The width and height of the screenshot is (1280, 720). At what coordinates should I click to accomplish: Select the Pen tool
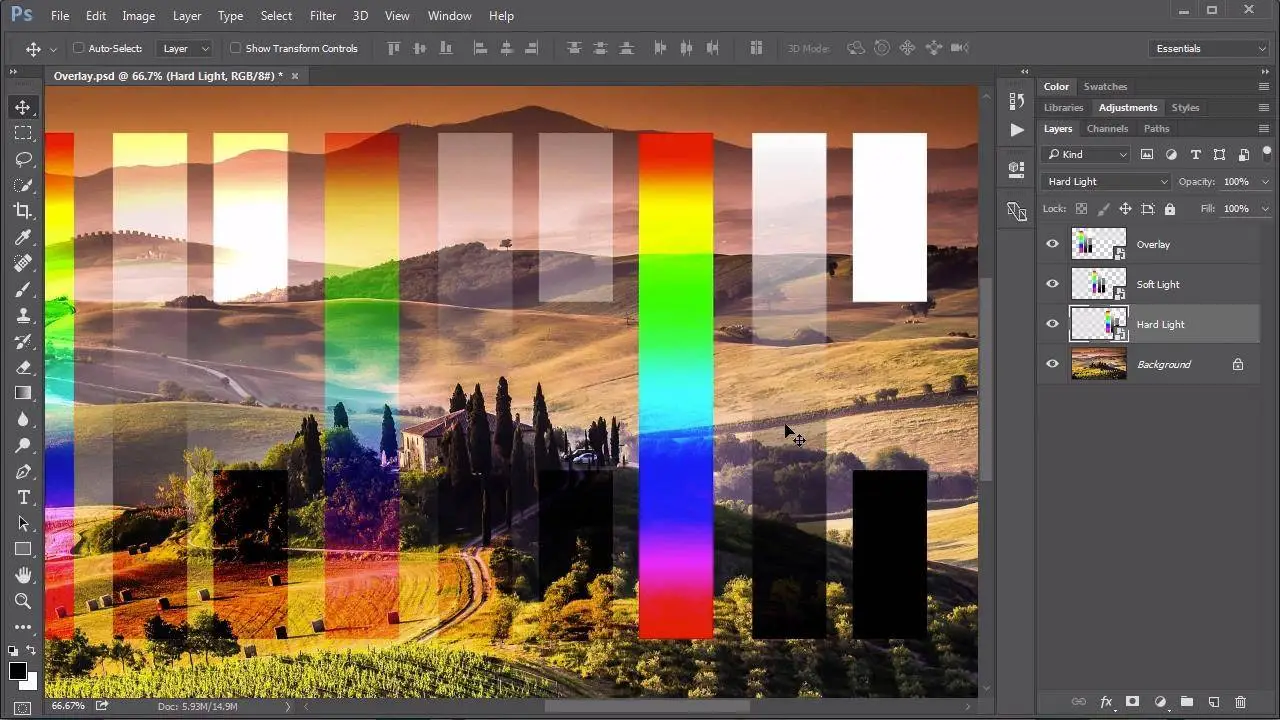[23, 471]
